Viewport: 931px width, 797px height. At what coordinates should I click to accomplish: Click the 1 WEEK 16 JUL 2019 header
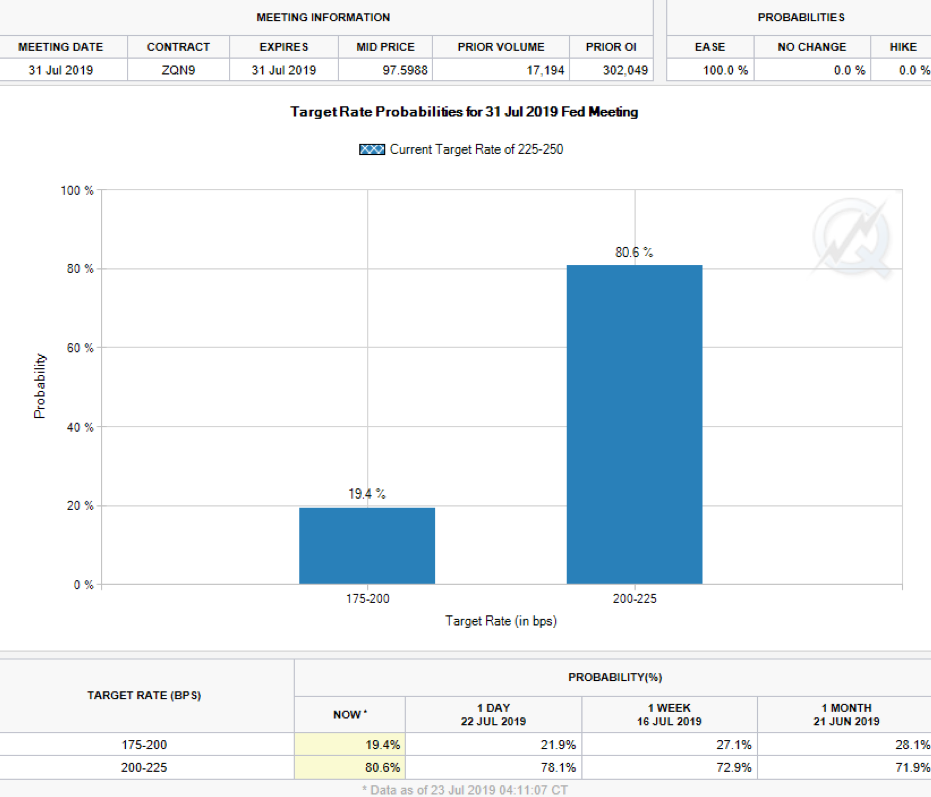[669, 714]
